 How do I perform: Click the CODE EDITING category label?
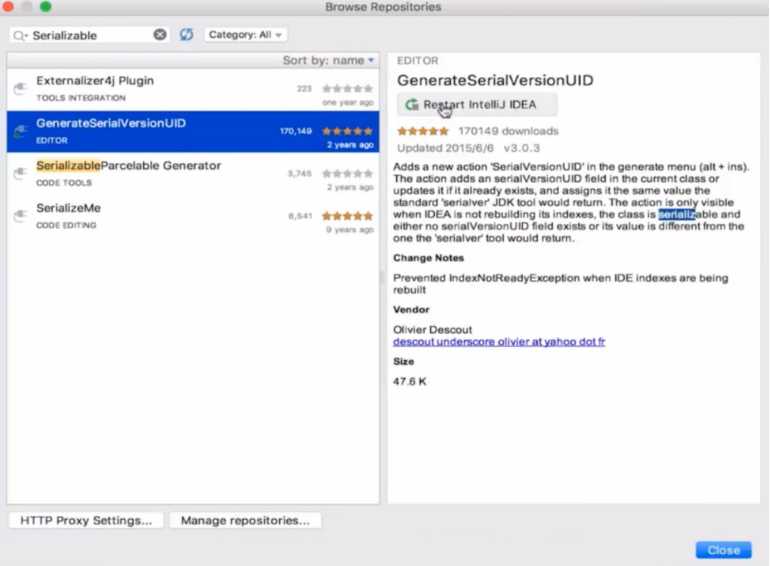[66, 225]
